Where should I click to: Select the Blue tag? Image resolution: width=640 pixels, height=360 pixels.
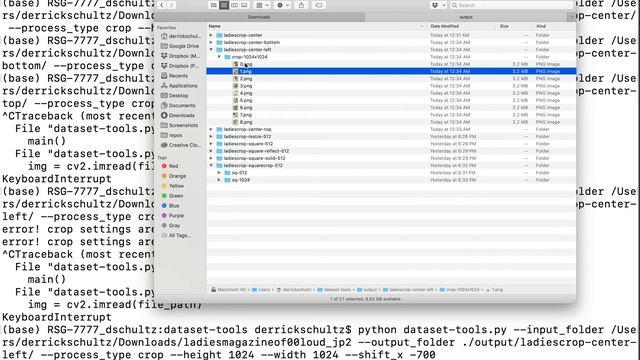(x=170, y=206)
